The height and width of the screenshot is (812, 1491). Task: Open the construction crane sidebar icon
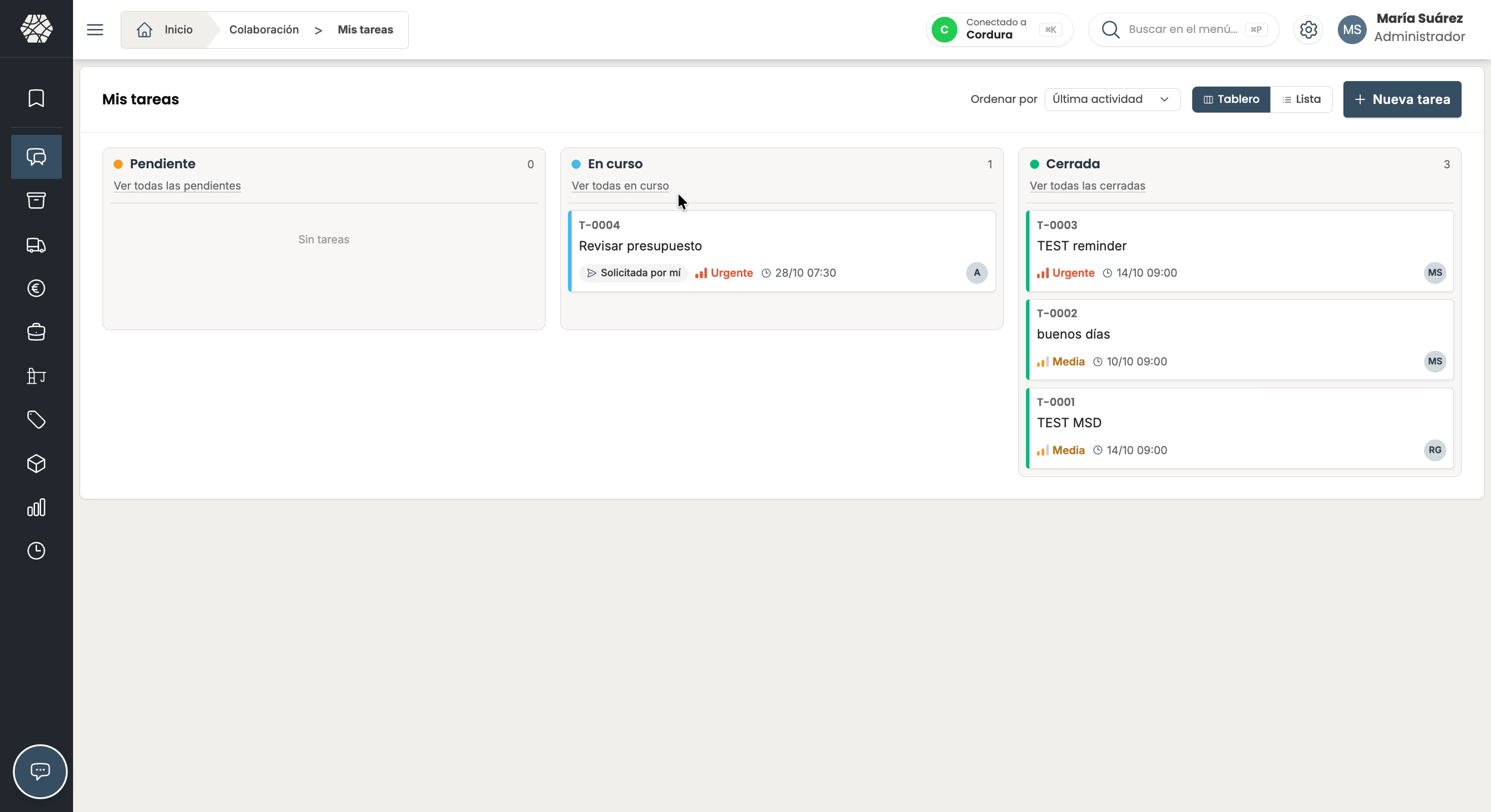37,376
